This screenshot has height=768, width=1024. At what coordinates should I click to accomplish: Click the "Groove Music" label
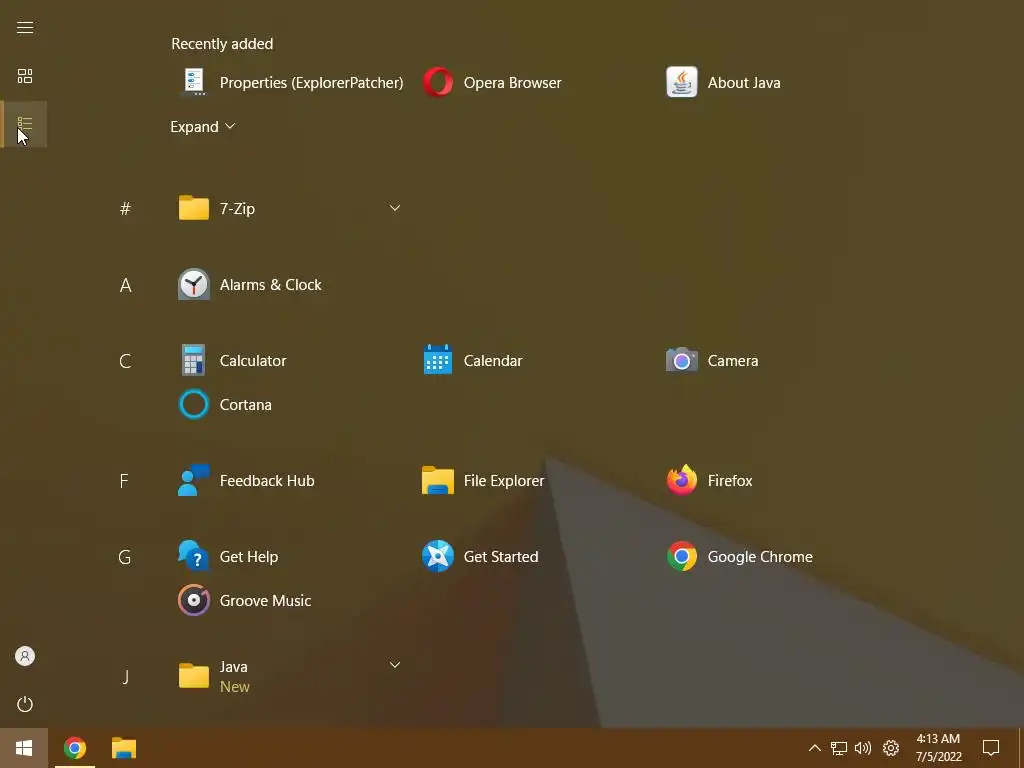click(x=265, y=600)
